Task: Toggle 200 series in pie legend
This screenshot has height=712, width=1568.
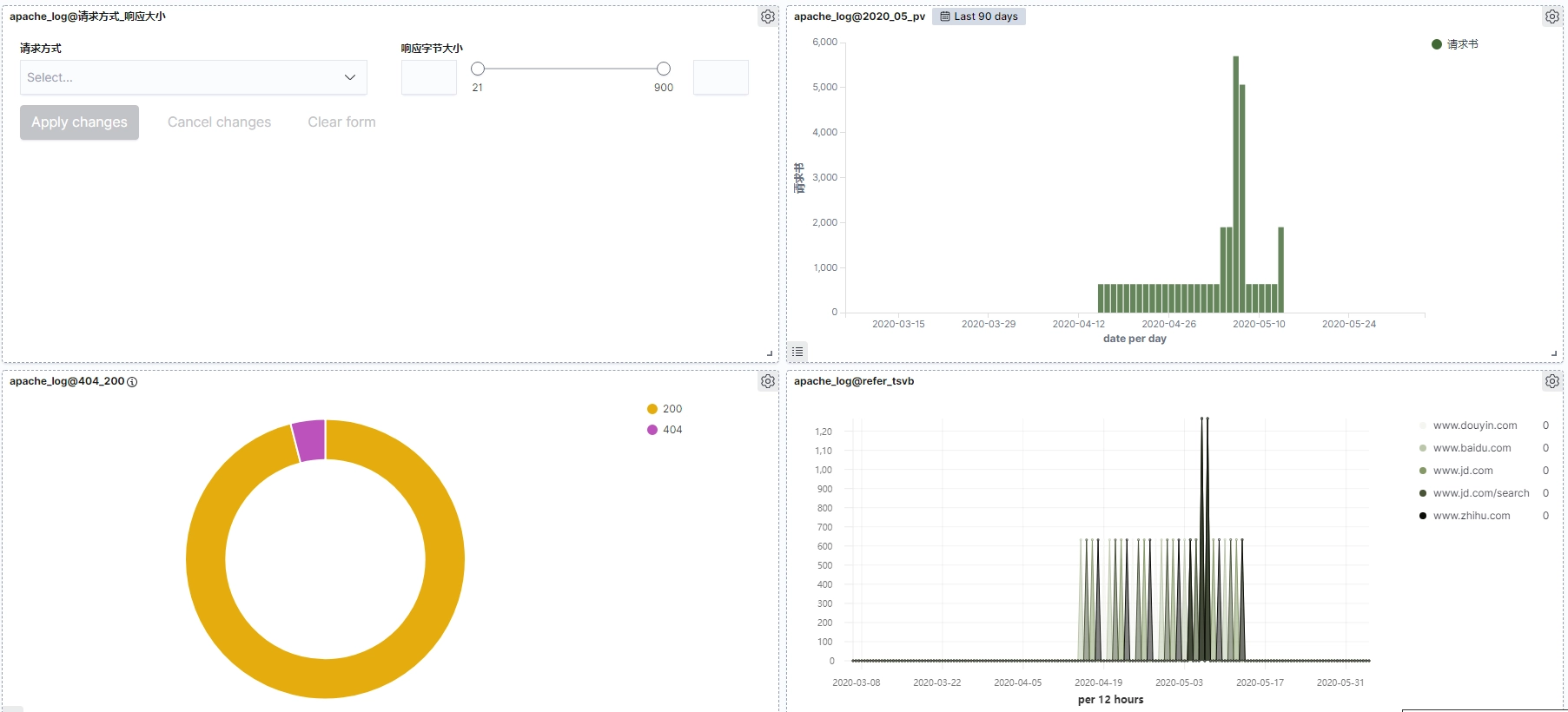Action: [665, 409]
